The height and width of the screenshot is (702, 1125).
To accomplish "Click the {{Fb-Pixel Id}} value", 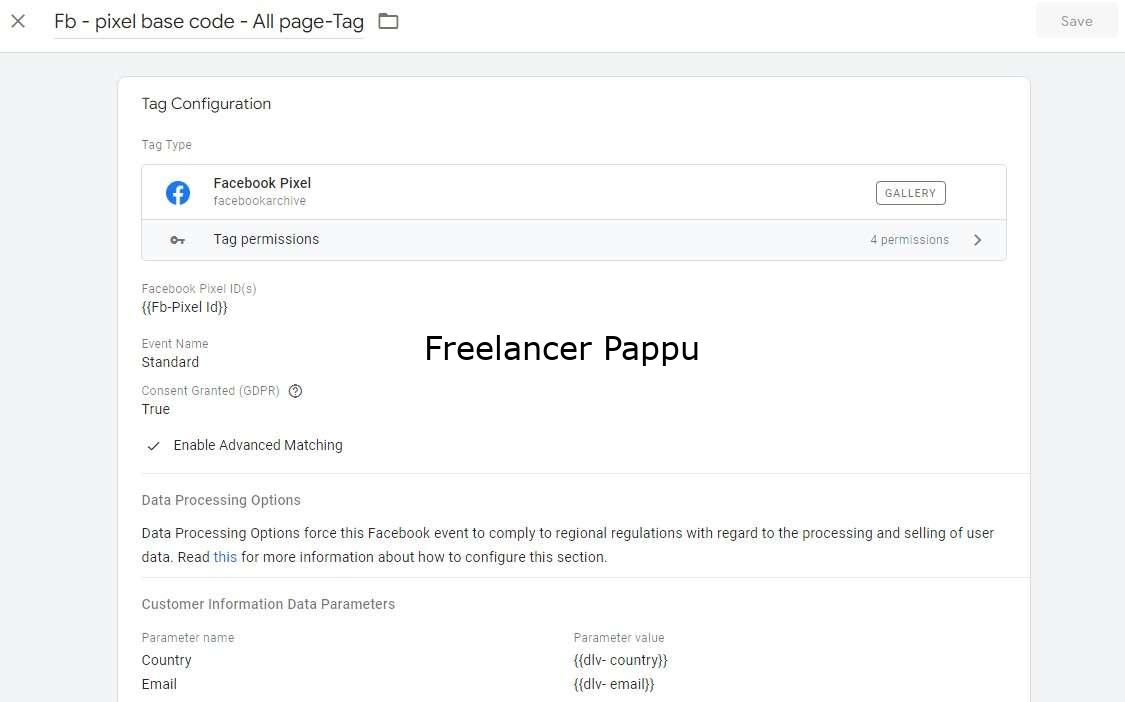I will click(x=184, y=307).
